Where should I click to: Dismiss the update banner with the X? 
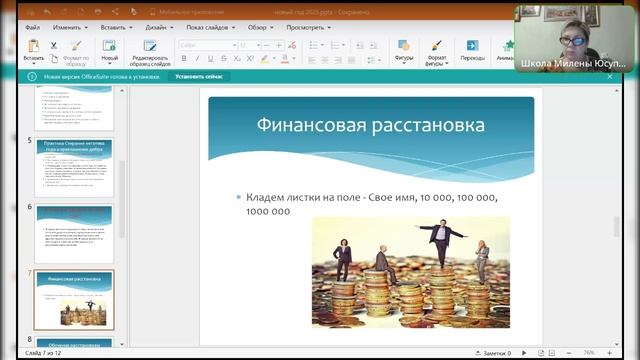pyautogui.click(x=610, y=76)
